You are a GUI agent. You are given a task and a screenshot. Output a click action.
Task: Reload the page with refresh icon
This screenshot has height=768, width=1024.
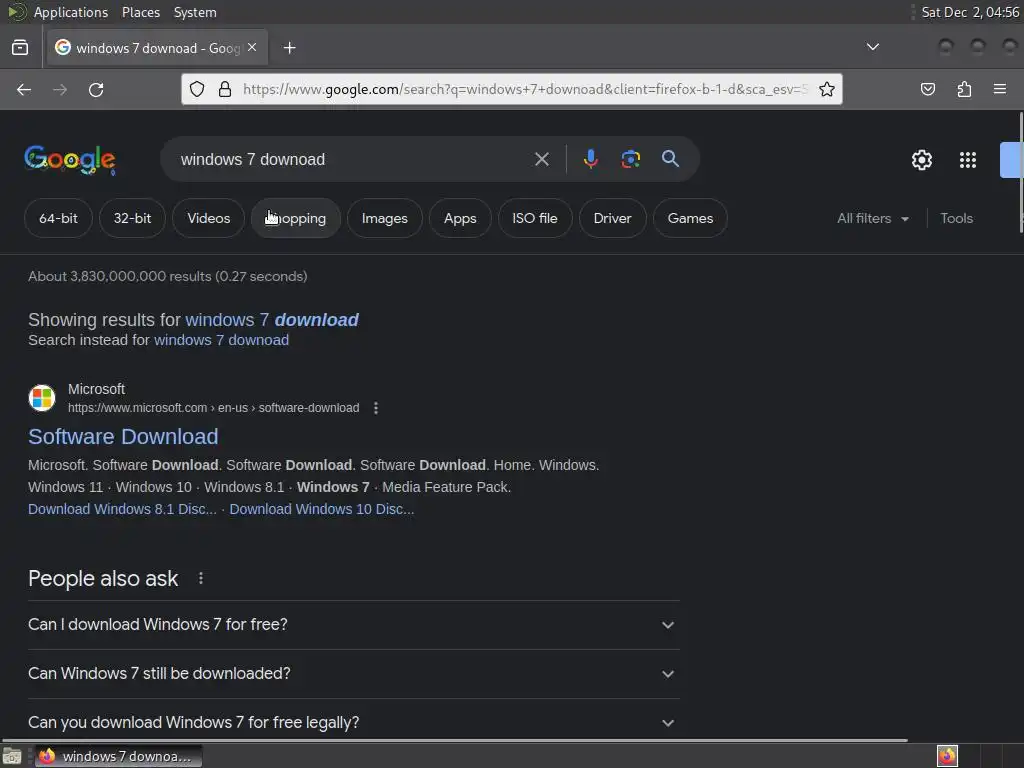coord(96,89)
